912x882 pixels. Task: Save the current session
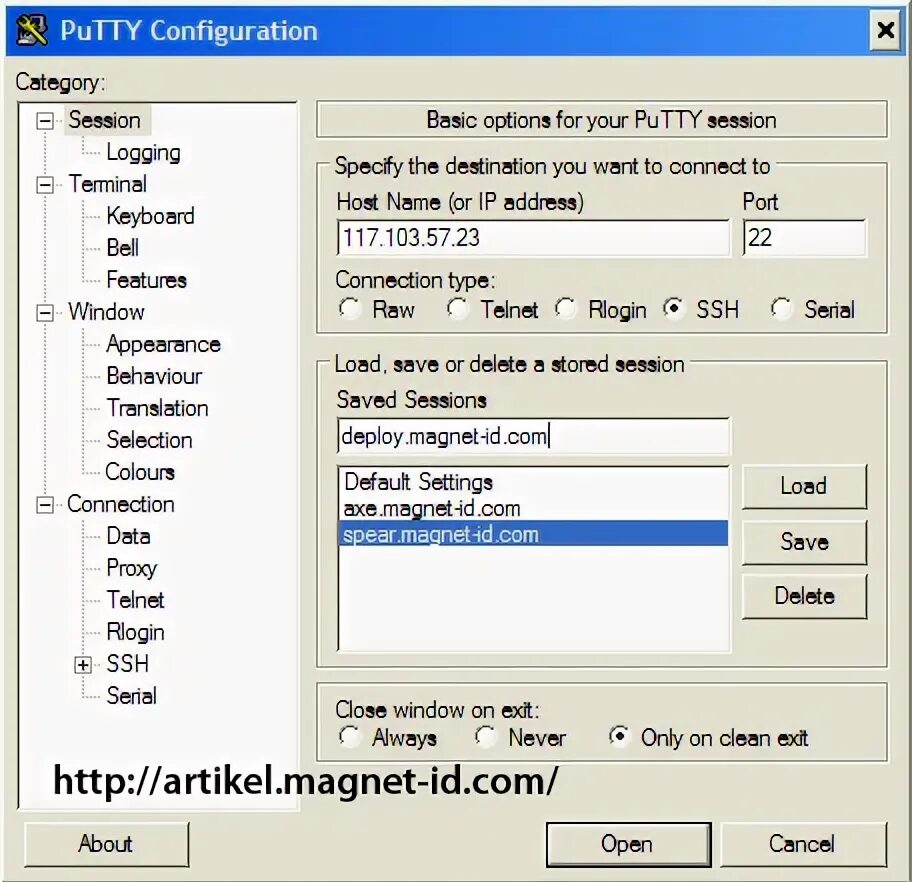804,542
